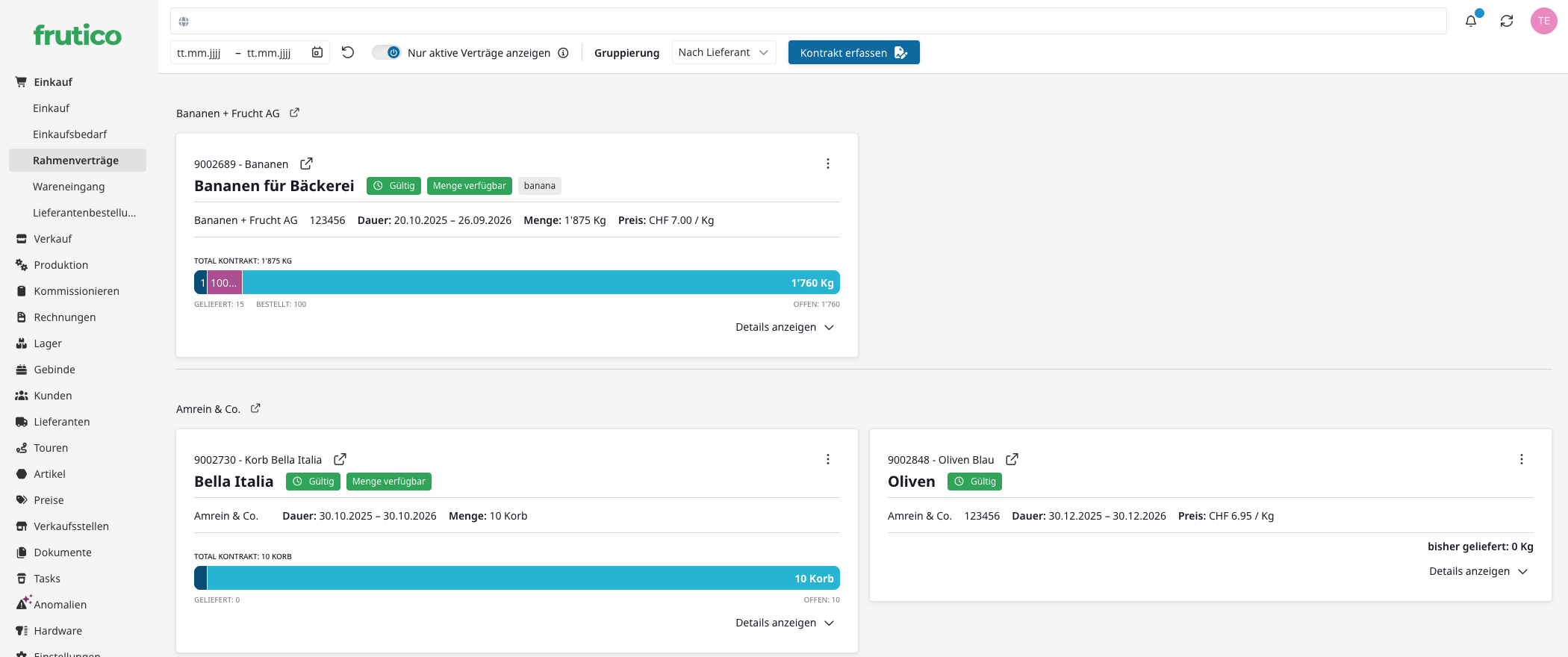Open the Einkauf submenu item

point(51,108)
